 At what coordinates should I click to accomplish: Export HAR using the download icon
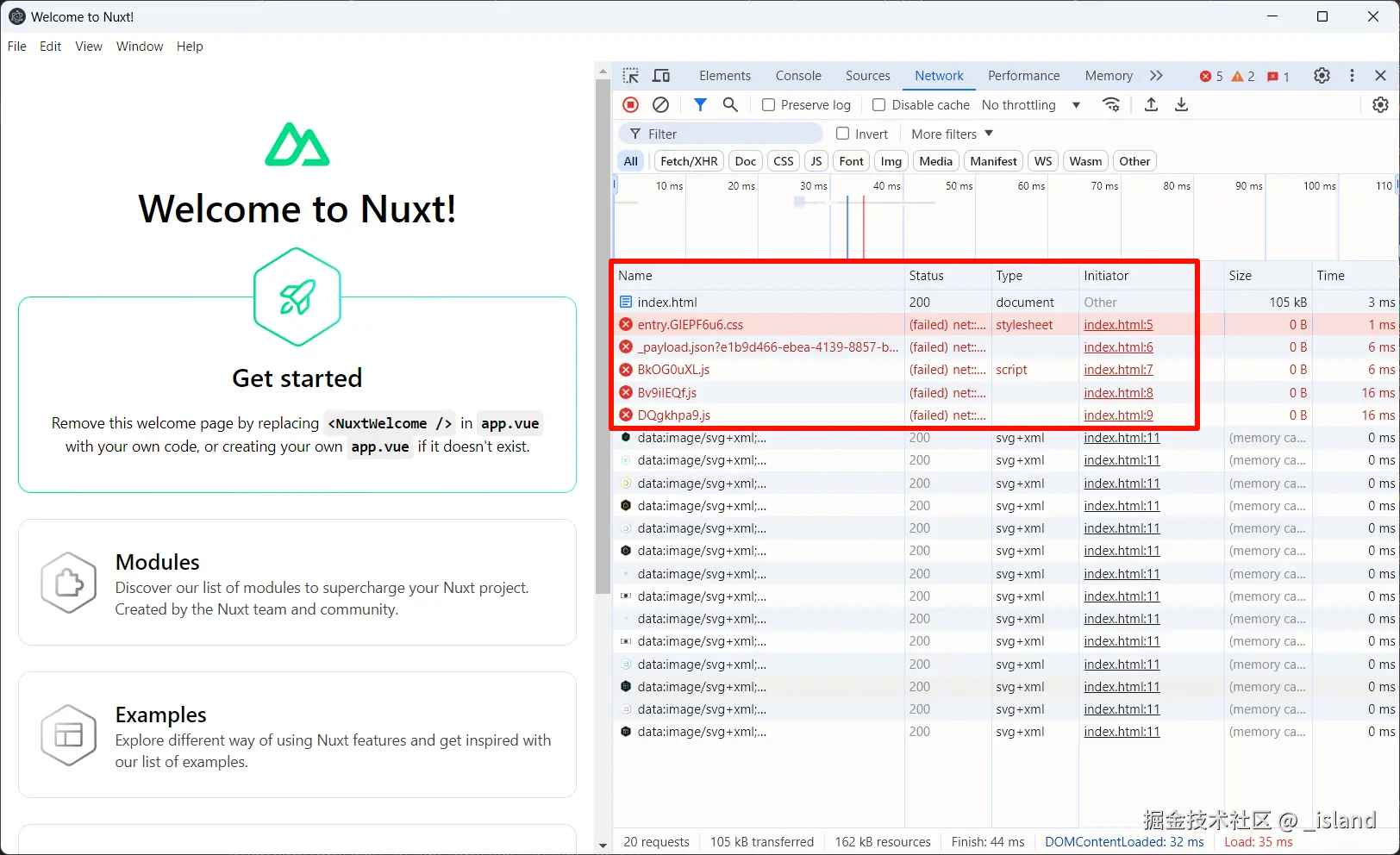tap(1182, 104)
